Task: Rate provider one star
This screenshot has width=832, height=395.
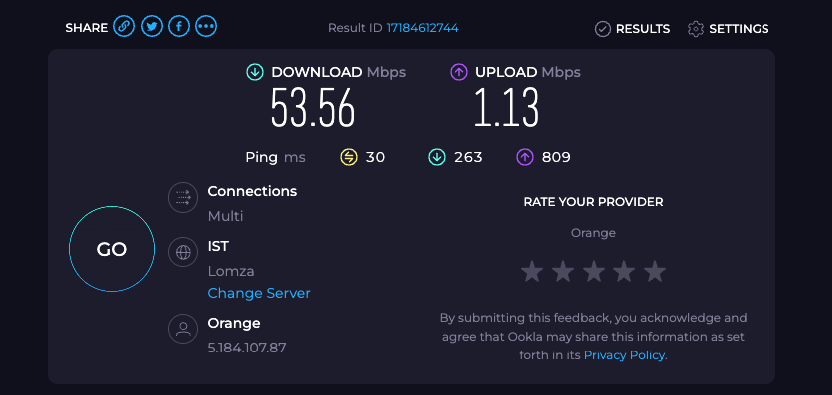Action: click(x=532, y=272)
